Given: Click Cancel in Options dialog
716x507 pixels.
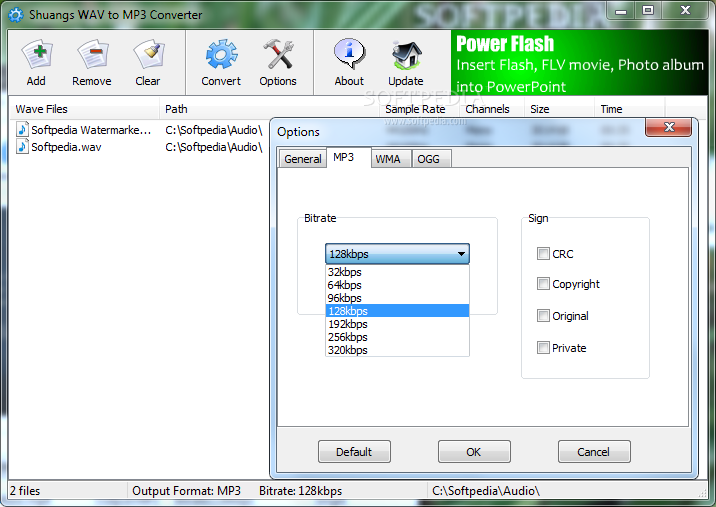Looking at the screenshot, I should 594,452.
